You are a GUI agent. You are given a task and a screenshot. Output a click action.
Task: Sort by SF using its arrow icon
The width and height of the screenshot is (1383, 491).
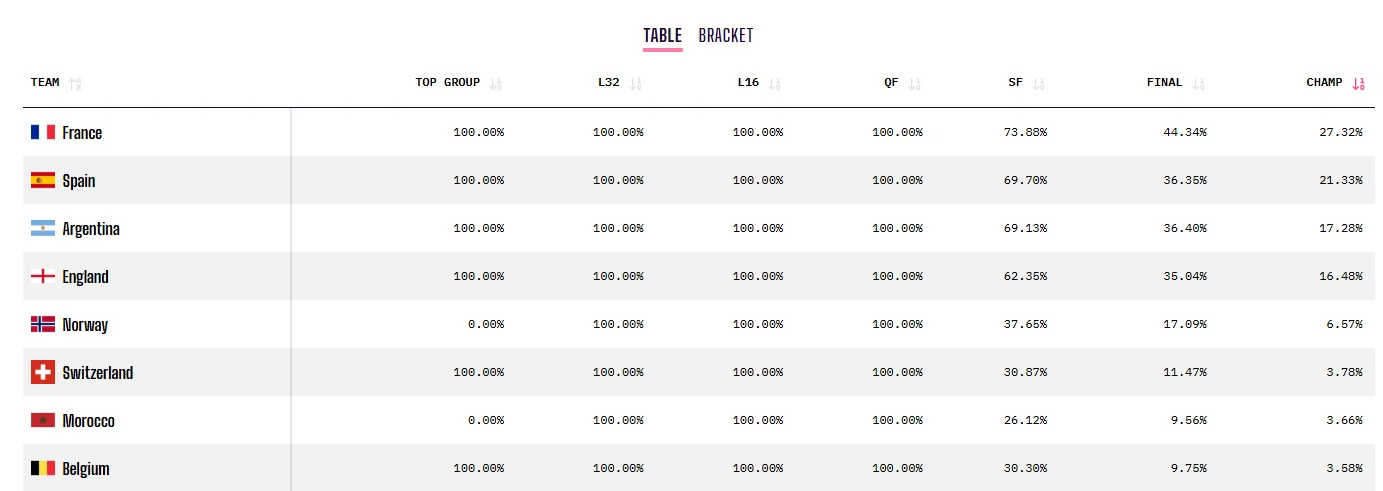point(1039,84)
